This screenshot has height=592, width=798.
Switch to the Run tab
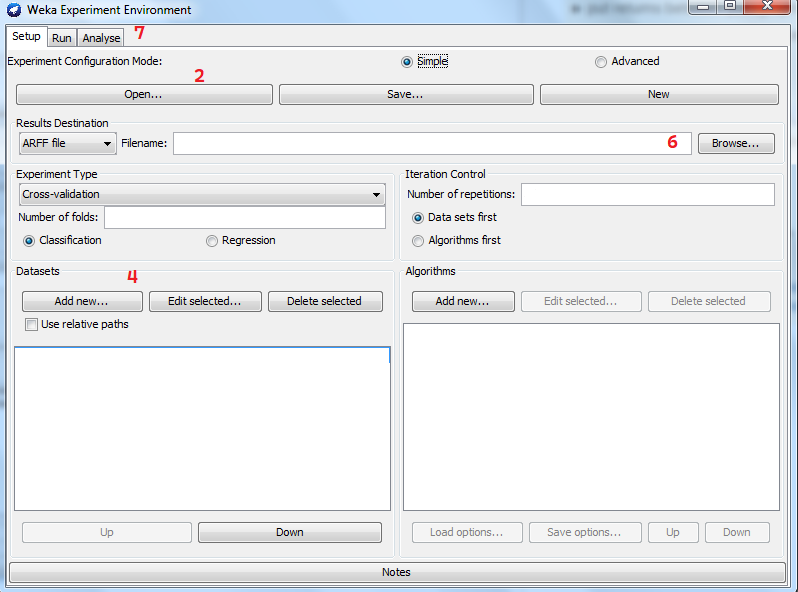point(62,38)
